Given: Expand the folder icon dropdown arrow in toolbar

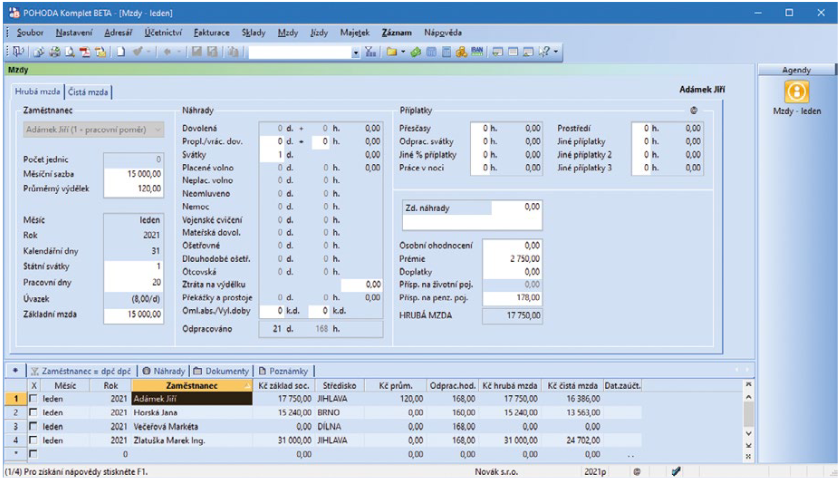Looking at the screenshot, I should 403,50.
